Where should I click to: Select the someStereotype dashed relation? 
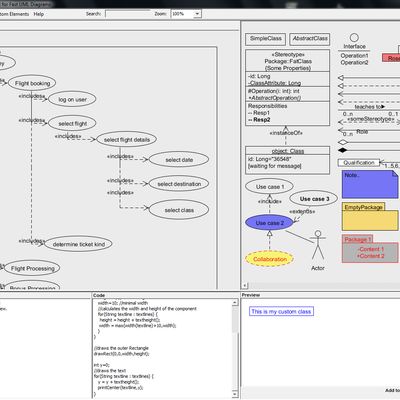369,121
